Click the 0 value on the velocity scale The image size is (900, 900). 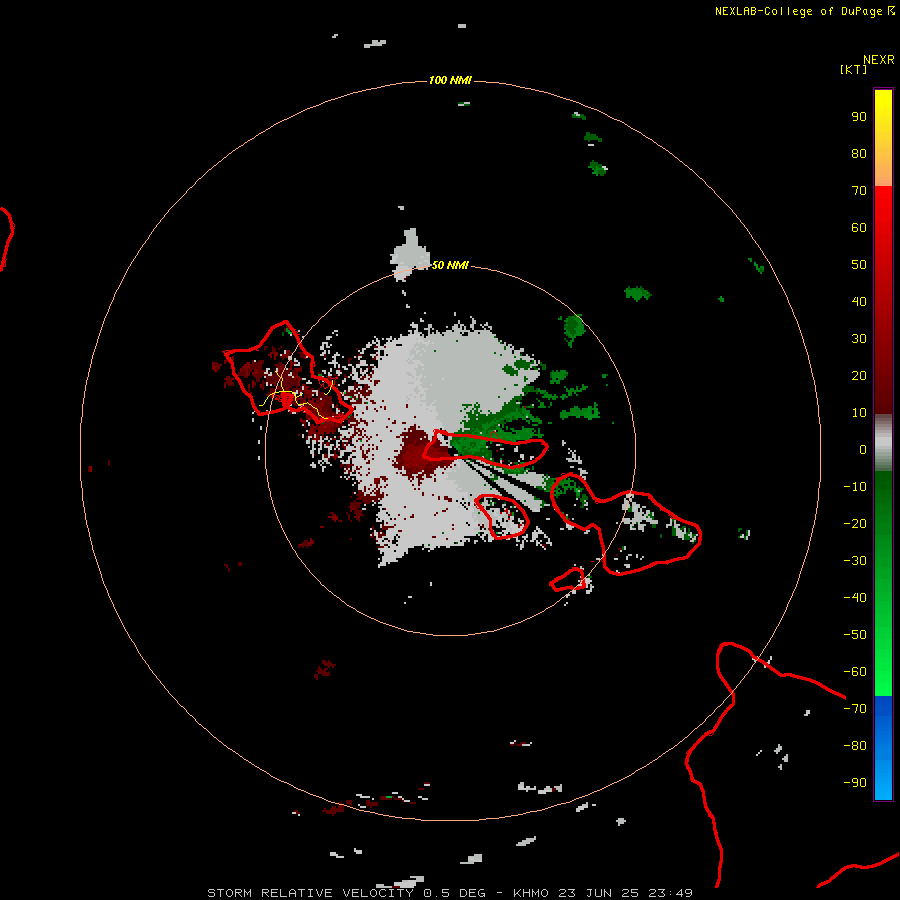click(x=863, y=450)
